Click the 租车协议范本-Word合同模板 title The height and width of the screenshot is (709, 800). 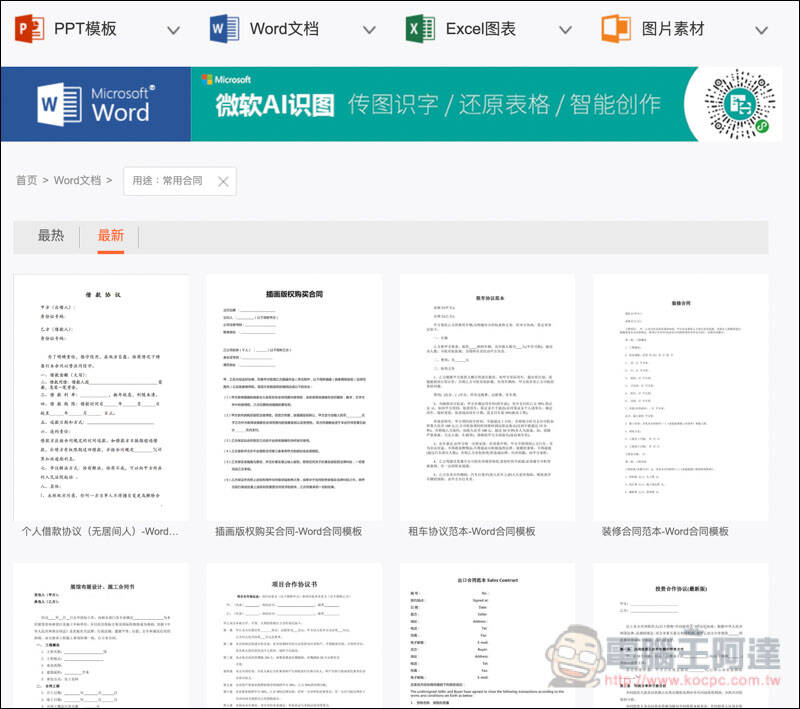click(472, 531)
